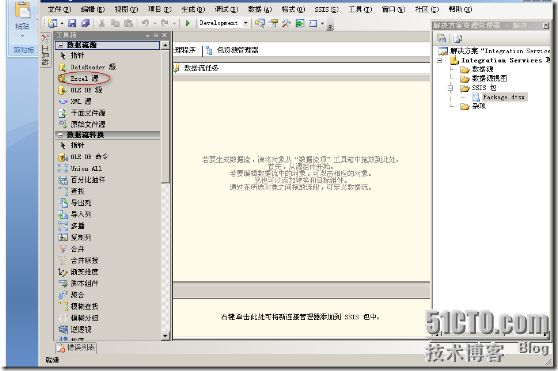
Task: Open the New Project icon's dropdown arrow
Action: tap(62, 23)
